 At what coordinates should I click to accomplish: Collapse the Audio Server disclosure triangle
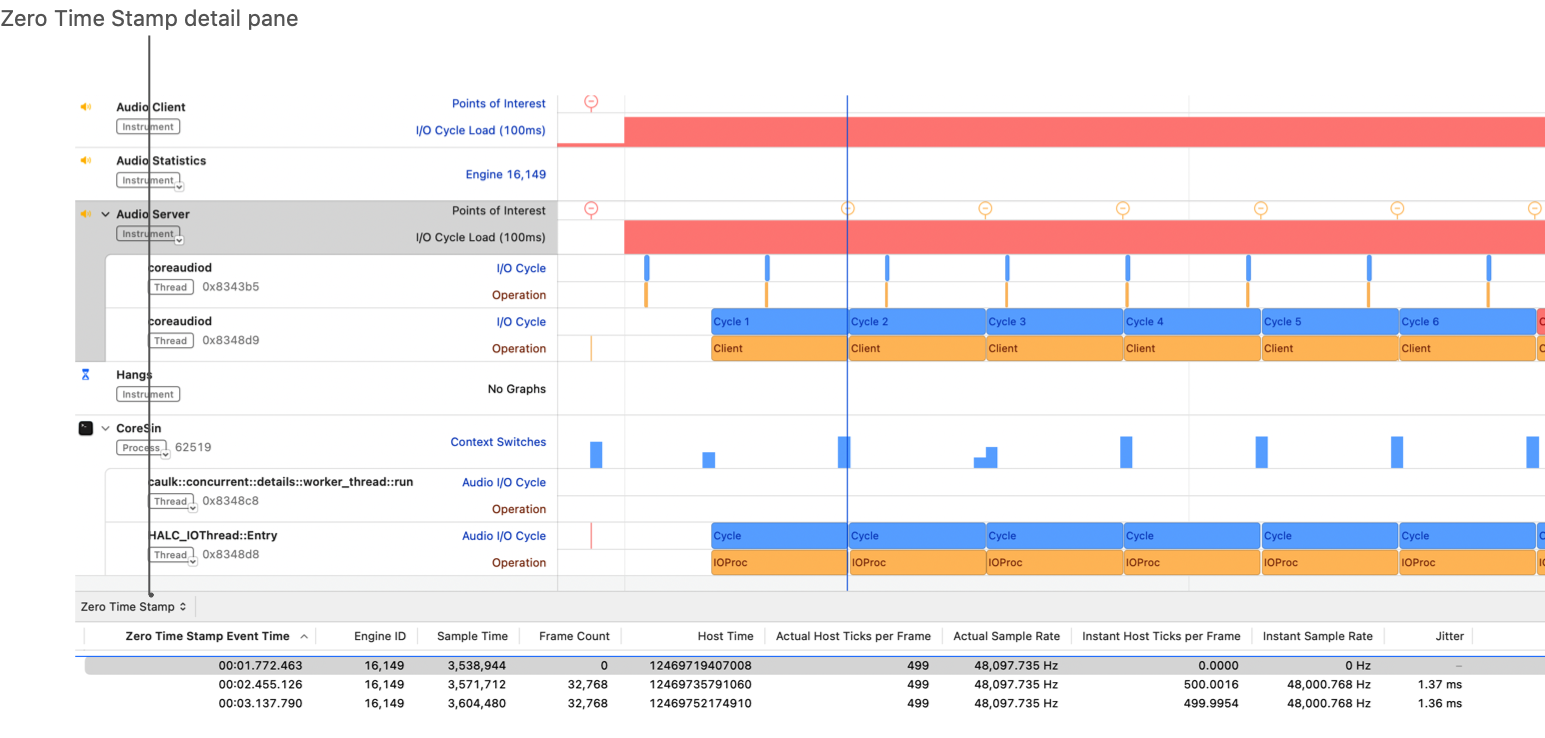(104, 213)
